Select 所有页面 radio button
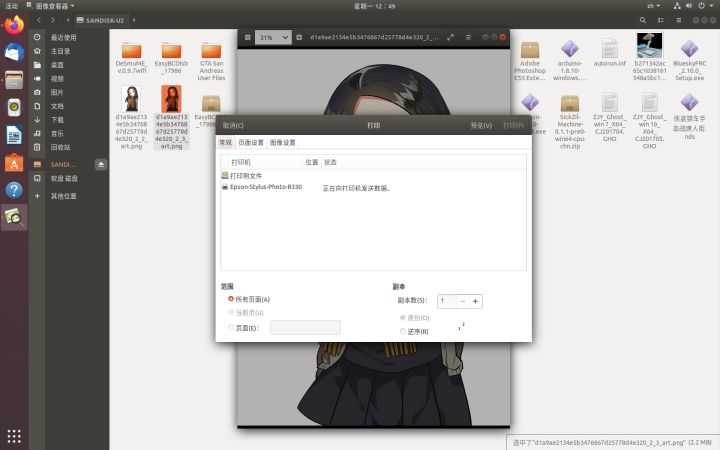Image resolution: width=720 pixels, height=450 pixels. 231,299
